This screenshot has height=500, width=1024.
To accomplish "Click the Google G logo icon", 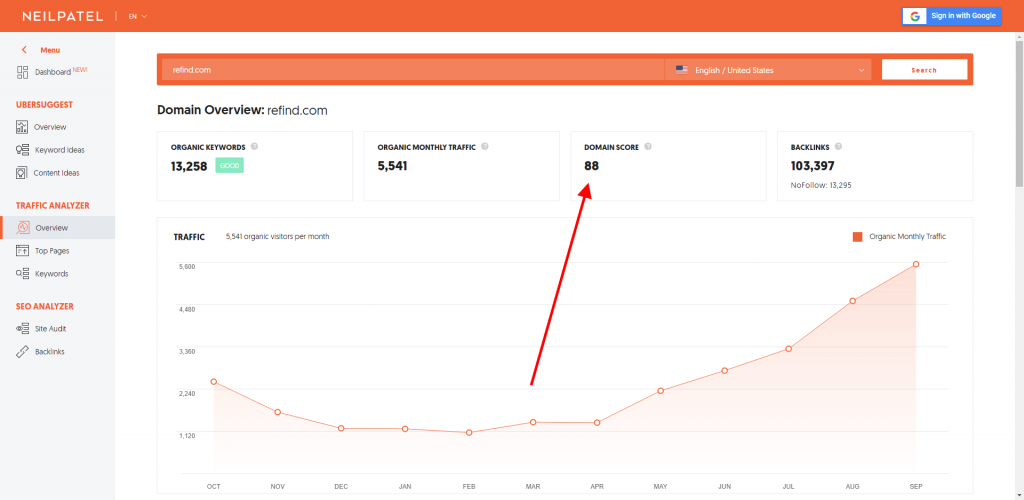I will tap(915, 16).
